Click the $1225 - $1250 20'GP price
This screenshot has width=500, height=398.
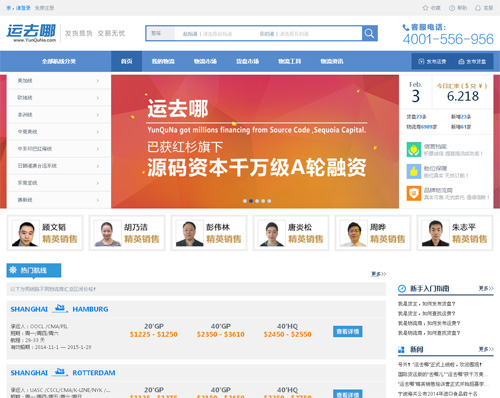pyautogui.click(x=154, y=334)
